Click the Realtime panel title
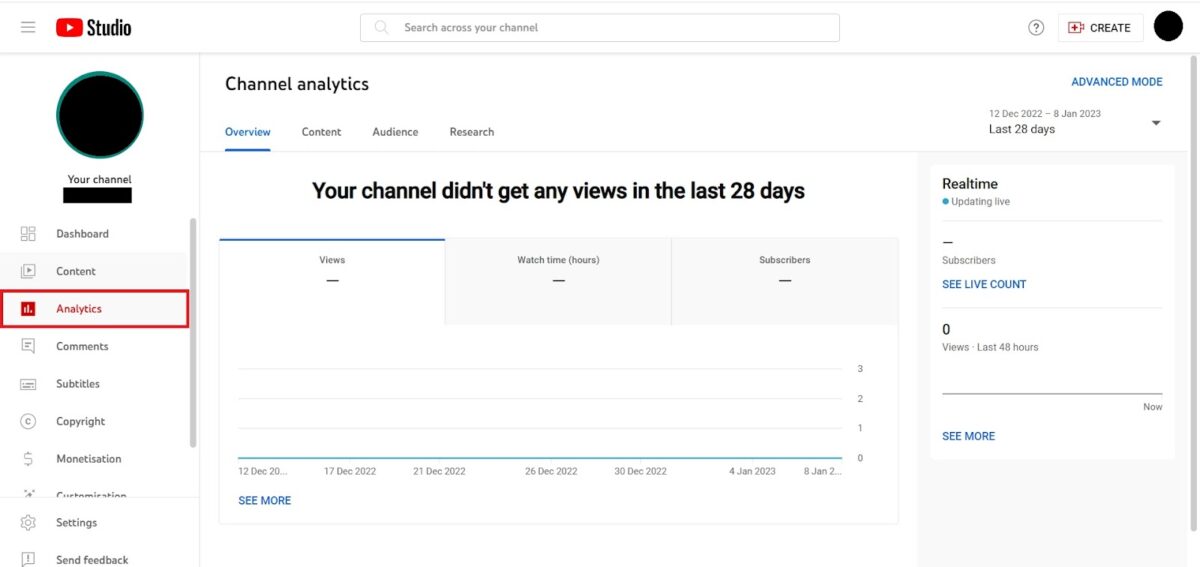 pyautogui.click(x=970, y=184)
